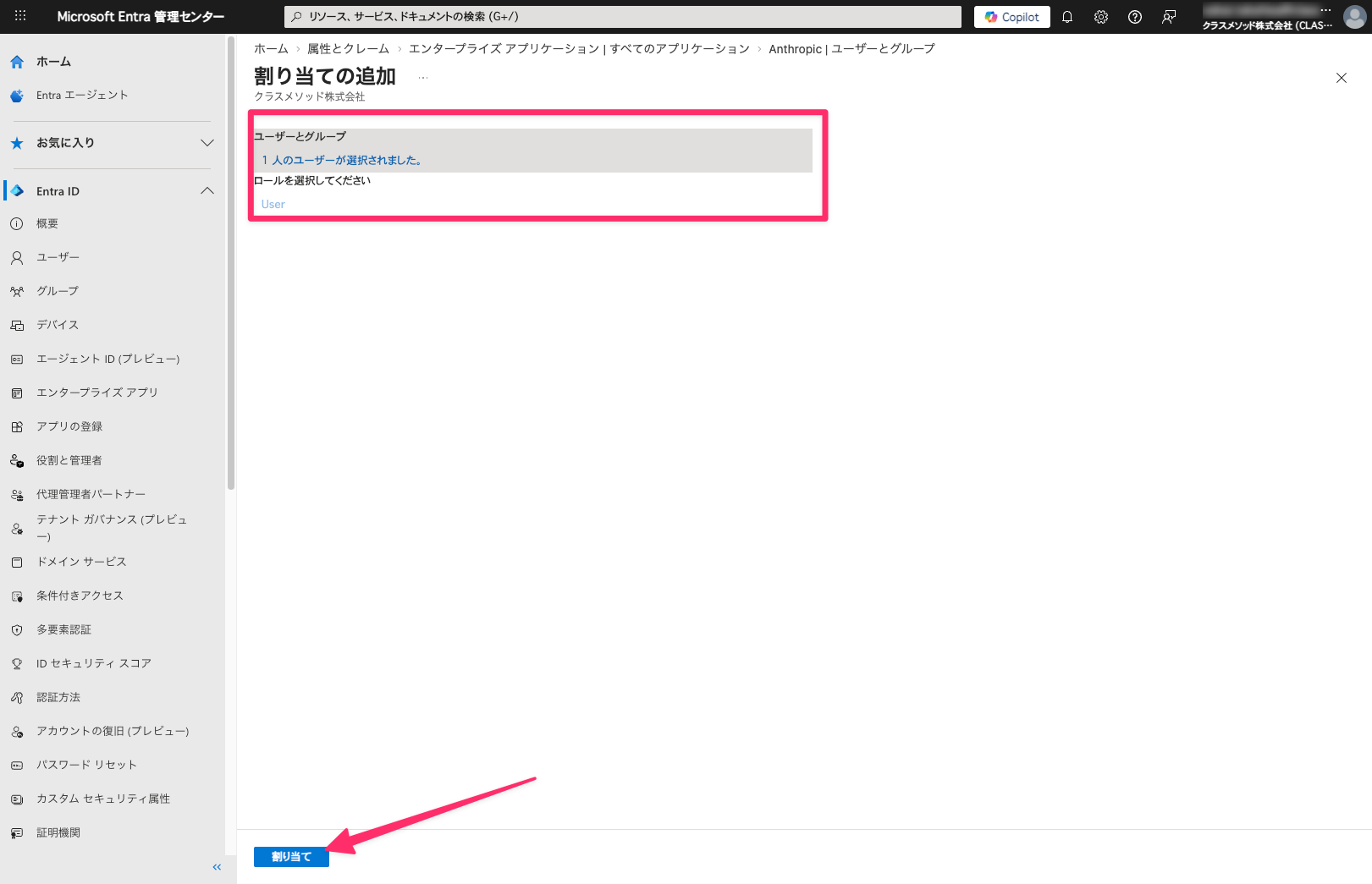Click the 割り当て button

(x=291, y=857)
